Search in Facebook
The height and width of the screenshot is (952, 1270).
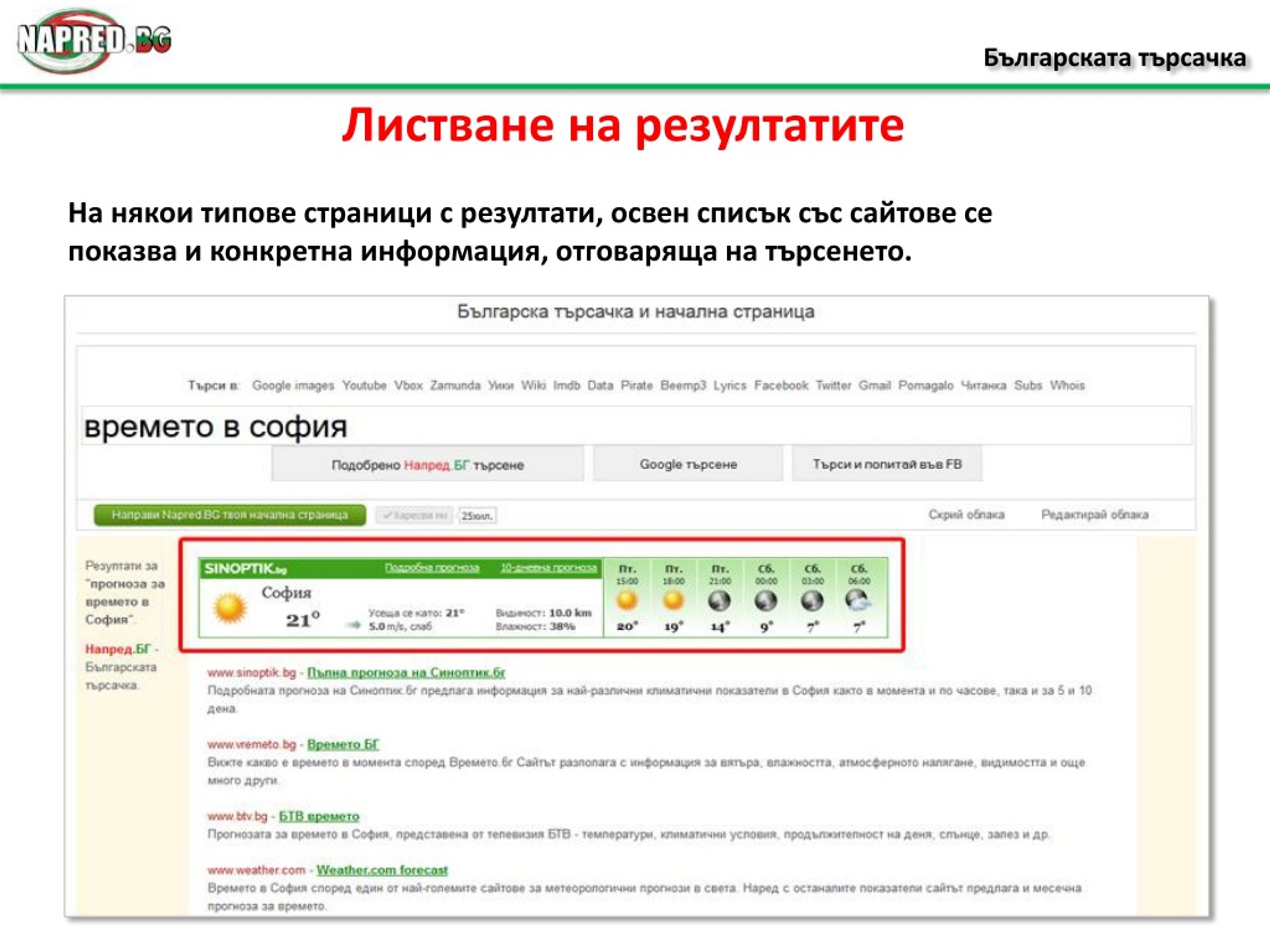tap(781, 385)
